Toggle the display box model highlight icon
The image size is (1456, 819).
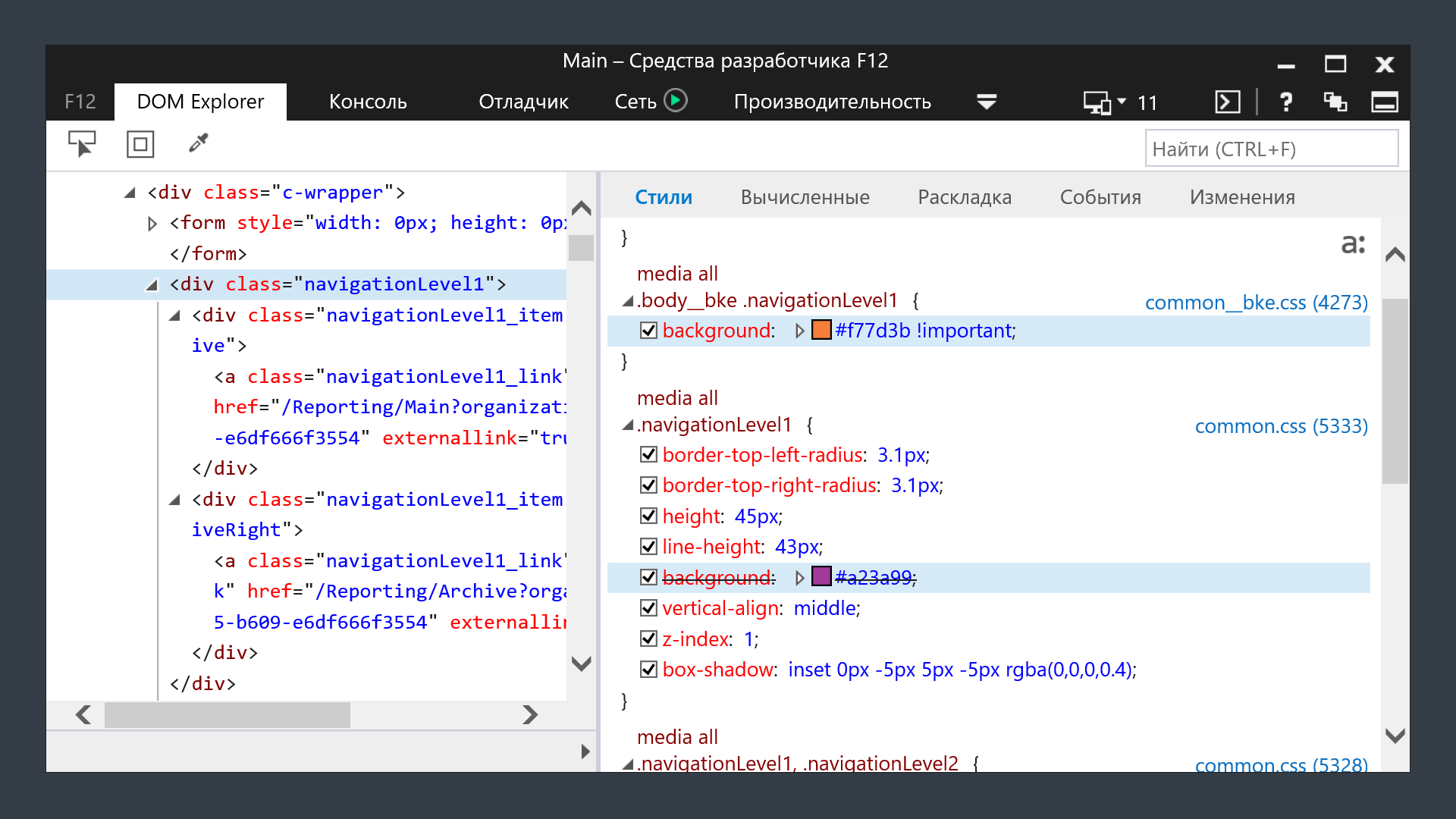tap(140, 144)
